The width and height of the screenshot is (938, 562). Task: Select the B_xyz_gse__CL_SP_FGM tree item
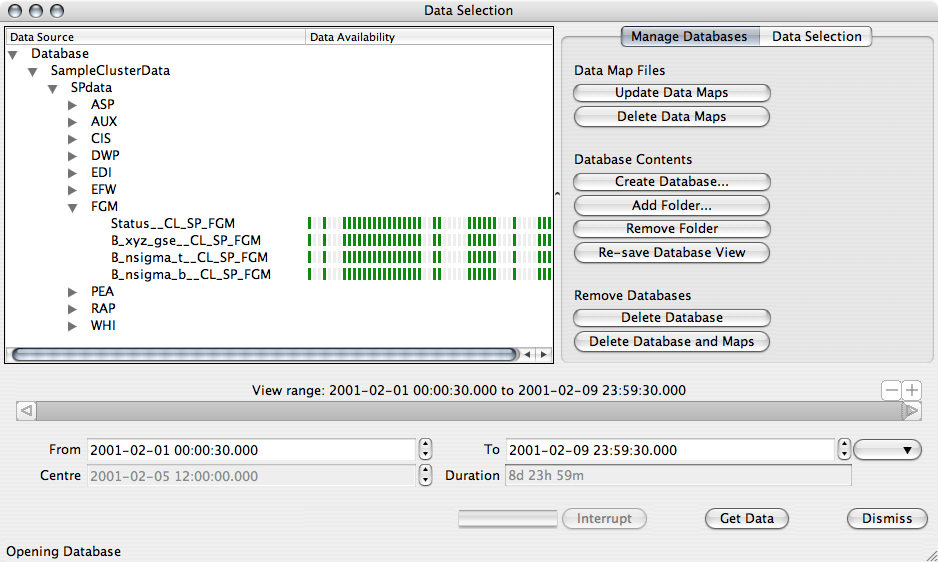(186, 241)
